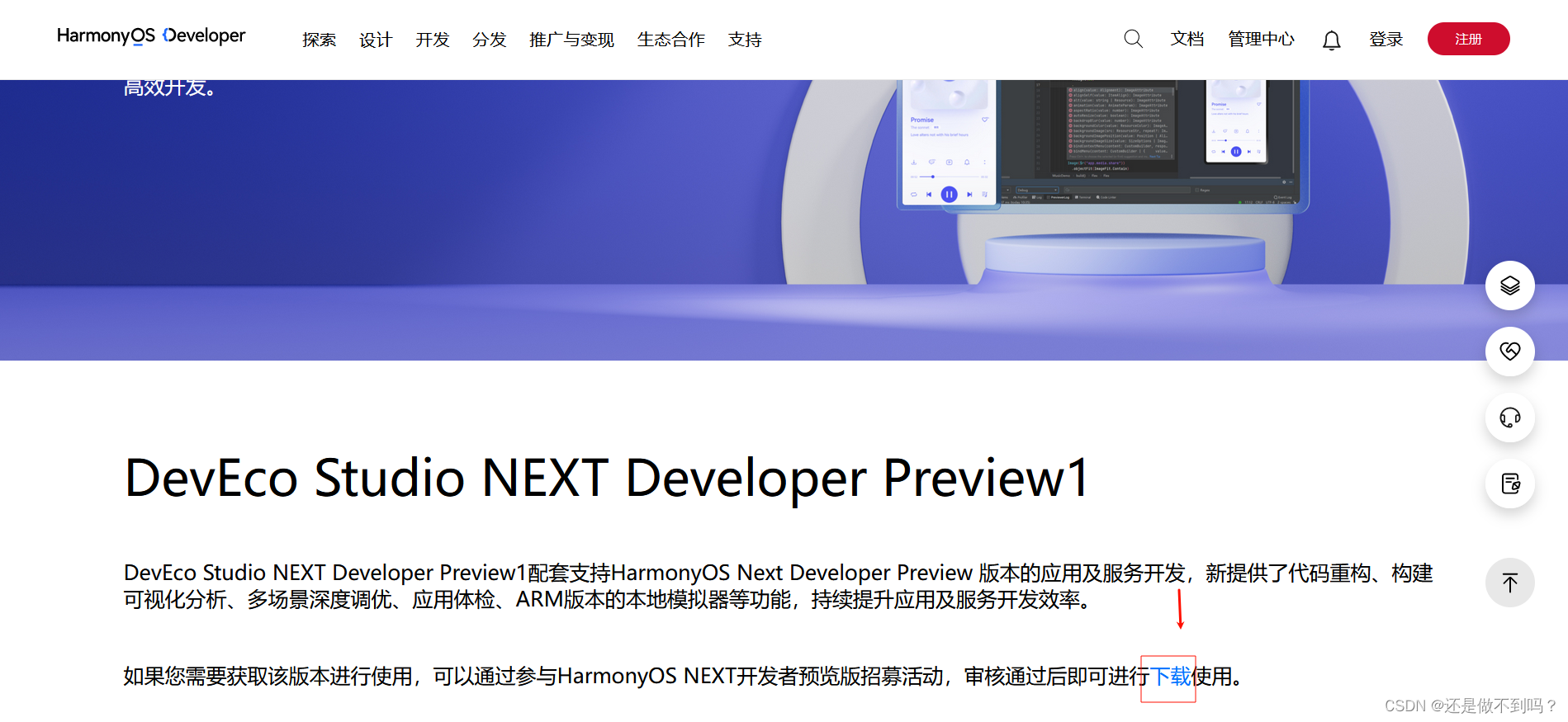The width and height of the screenshot is (1568, 722).
Task: Click the heart handshake floating button
Action: click(1509, 352)
